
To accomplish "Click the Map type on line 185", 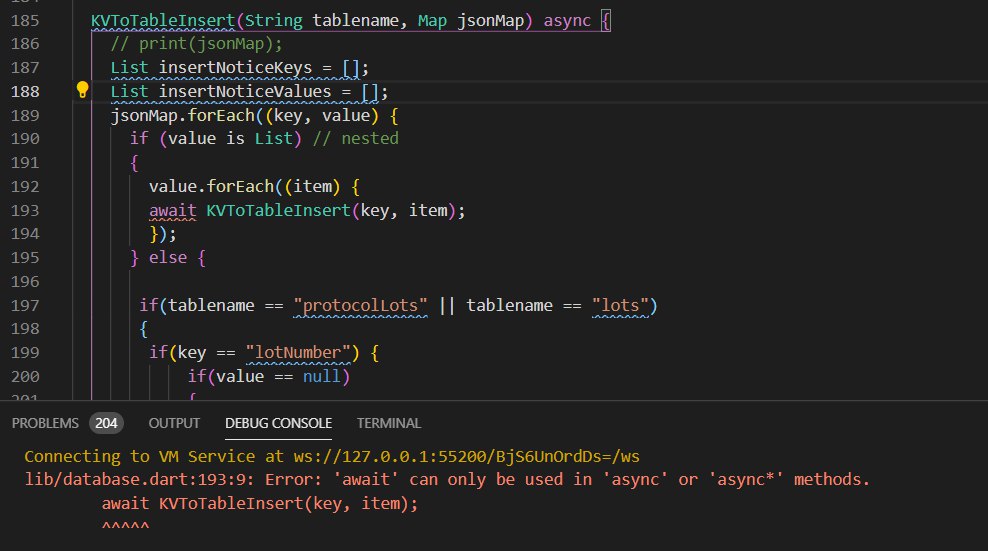I will point(432,21).
